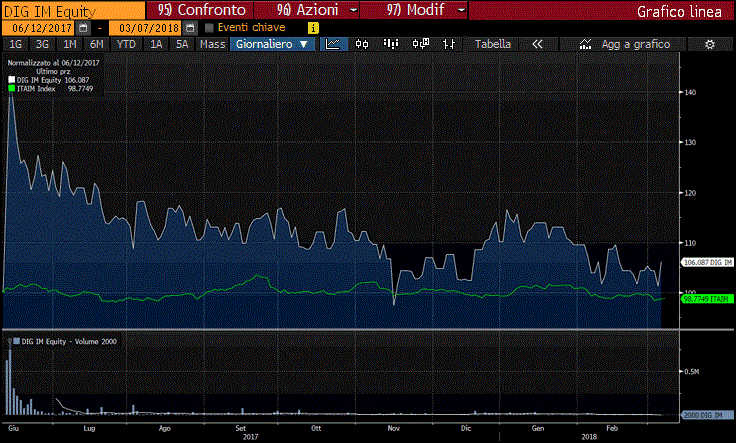736x443 pixels.
Task: Toggle DIG IM Equity white legend marker
Action: tap(11, 80)
